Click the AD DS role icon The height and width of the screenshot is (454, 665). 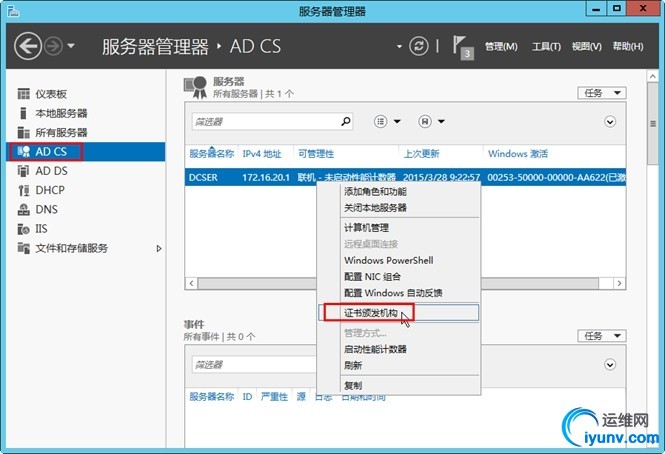coord(24,171)
